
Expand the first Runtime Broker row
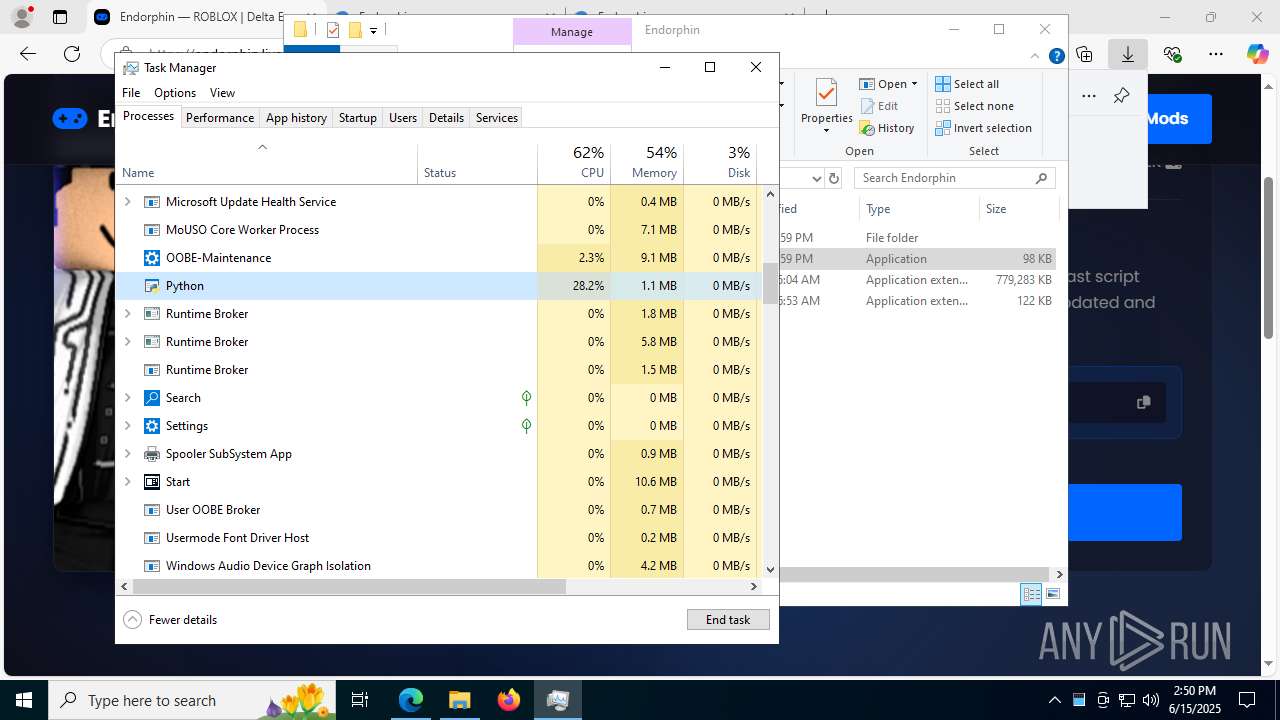tap(127, 314)
